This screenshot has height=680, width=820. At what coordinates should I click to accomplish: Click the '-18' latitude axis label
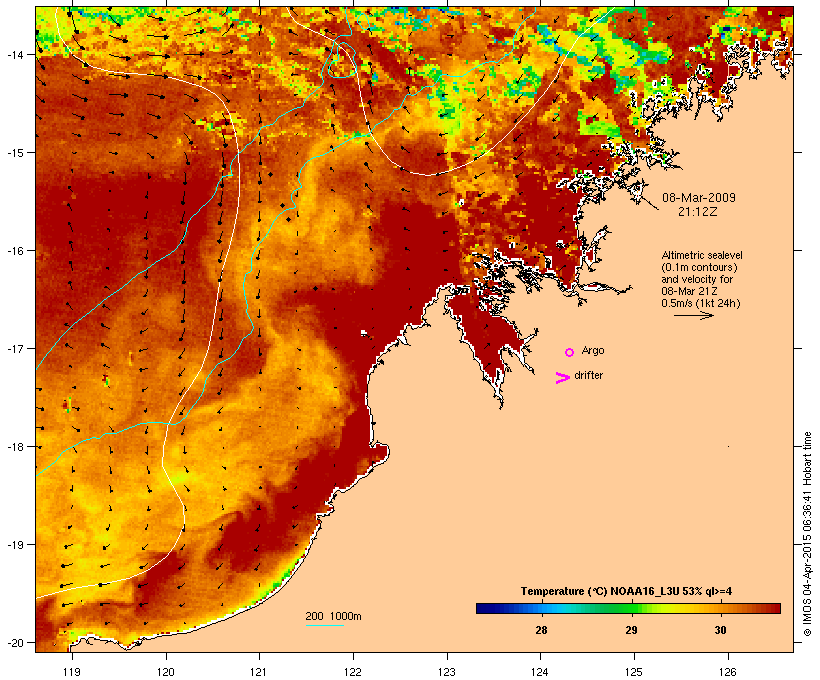(x=15, y=447)
